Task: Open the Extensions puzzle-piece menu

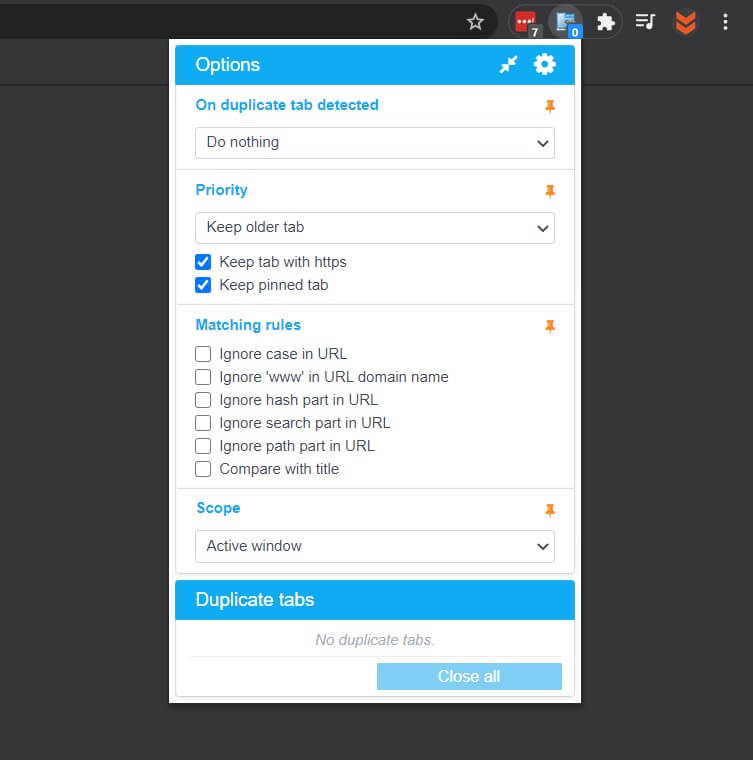Action: click(x=605, y=22)
